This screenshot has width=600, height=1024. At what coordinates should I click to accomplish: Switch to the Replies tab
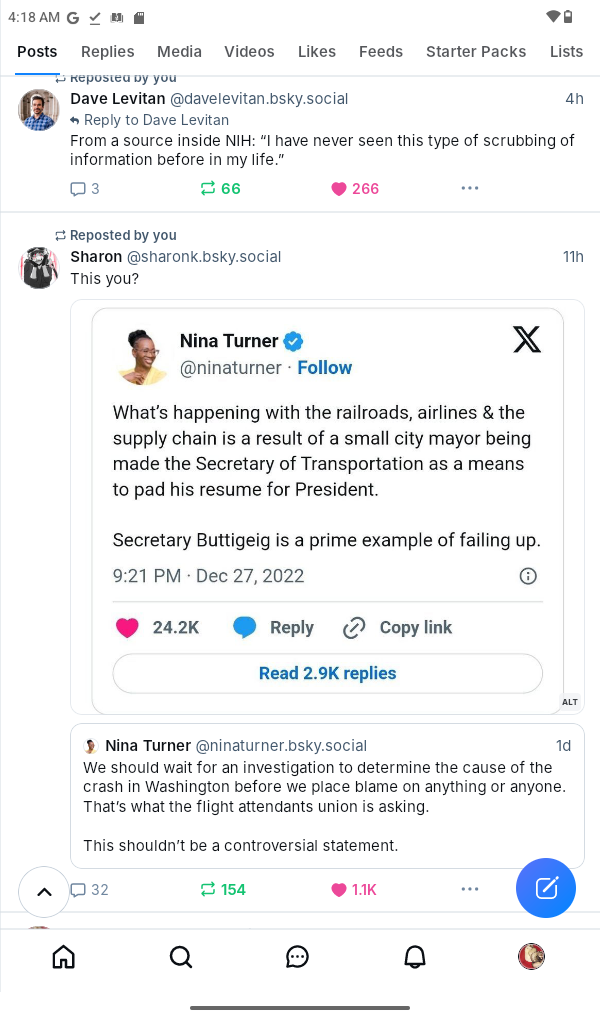click(x=107, y=52)
